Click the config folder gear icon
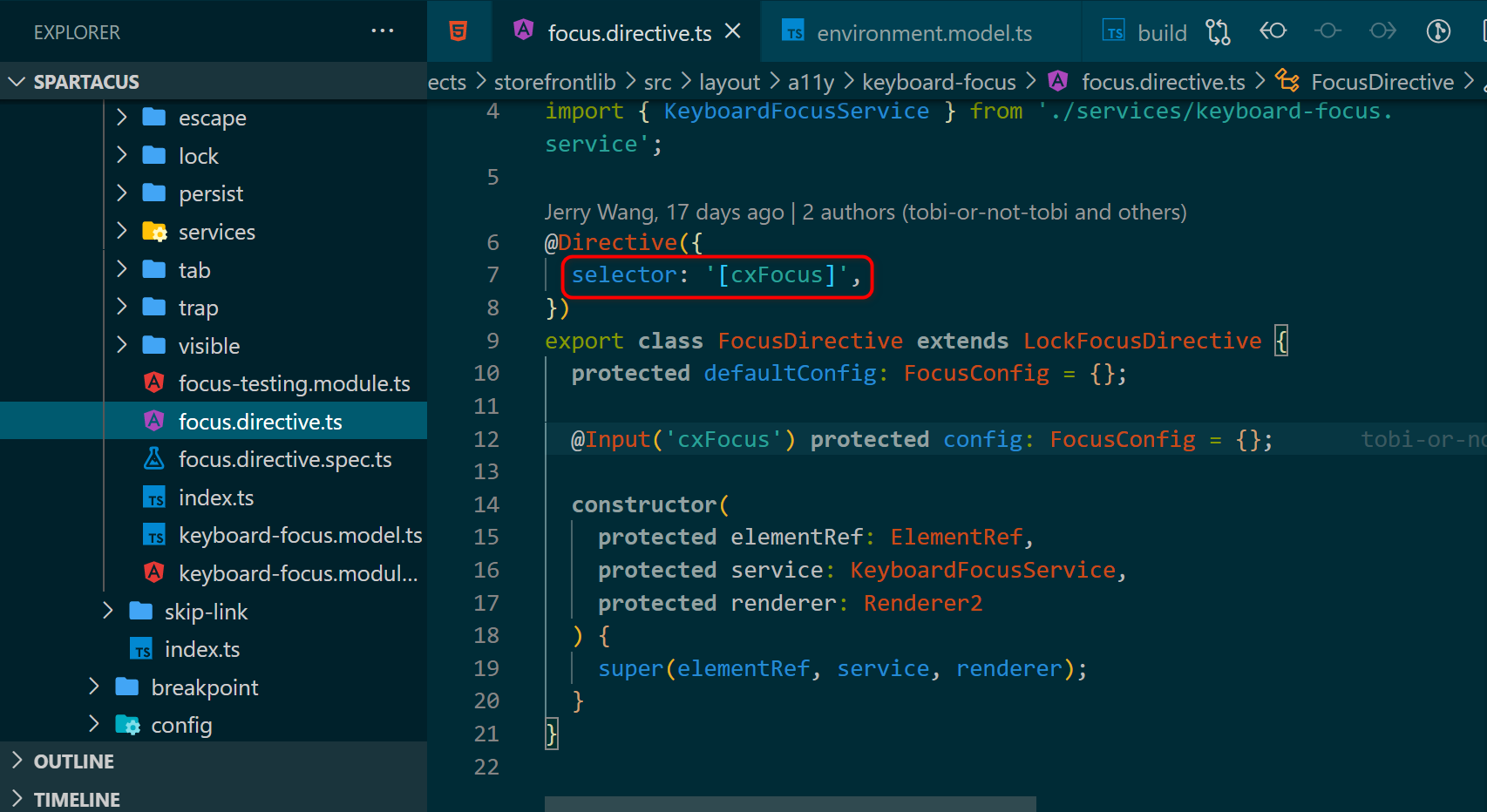Screen dimensions: 1487x812 click(x=127, y=725)
